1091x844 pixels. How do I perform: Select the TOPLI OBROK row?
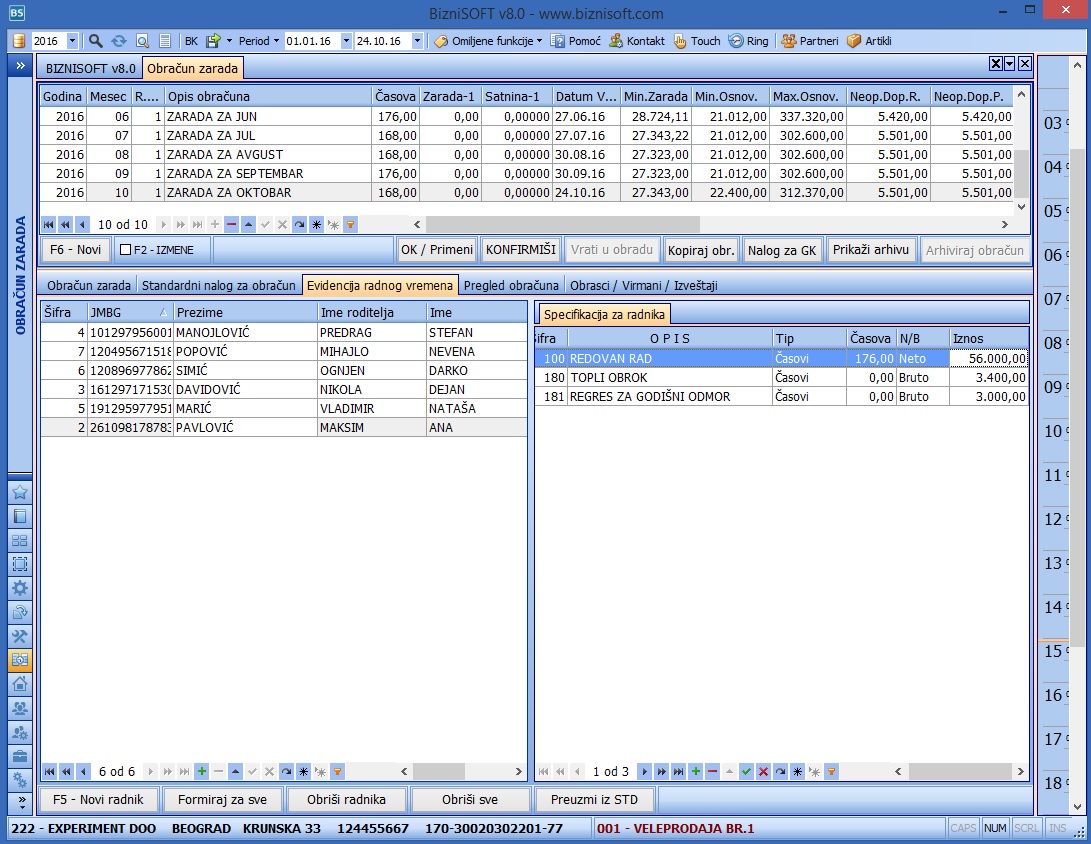coord(781,377)
